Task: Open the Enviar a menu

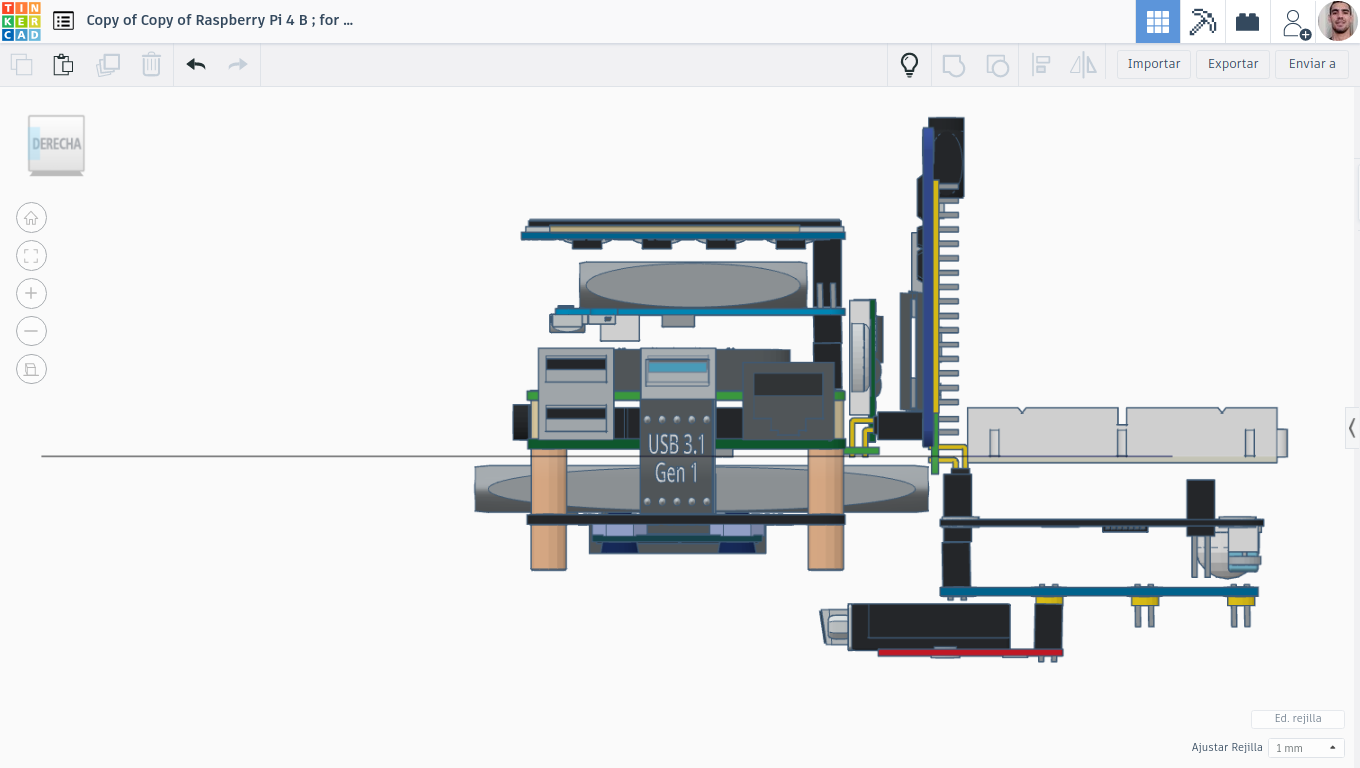Action: point(1312,64)
